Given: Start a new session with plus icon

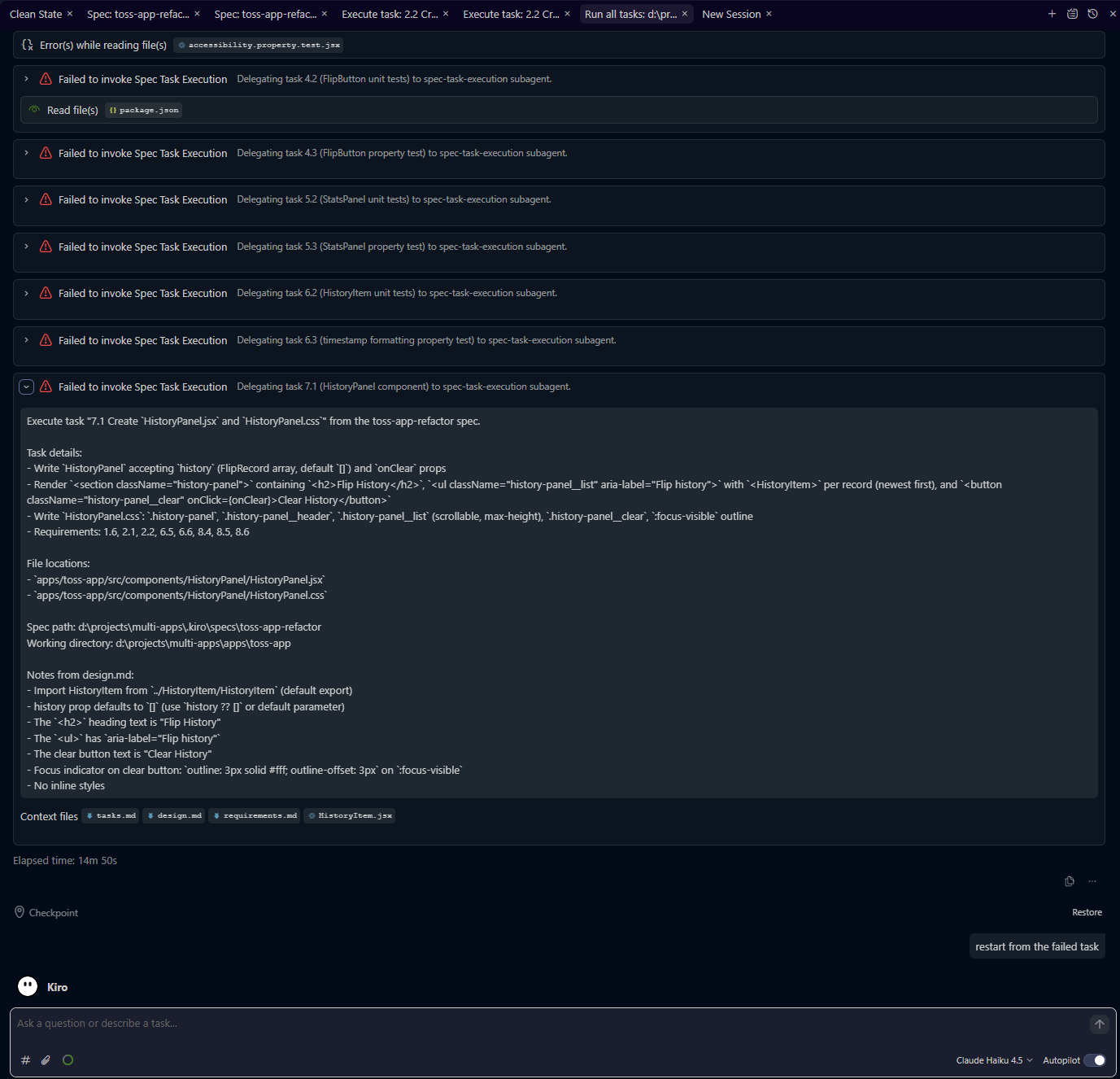Looking at the screenshot, I should coord(1052,14).
